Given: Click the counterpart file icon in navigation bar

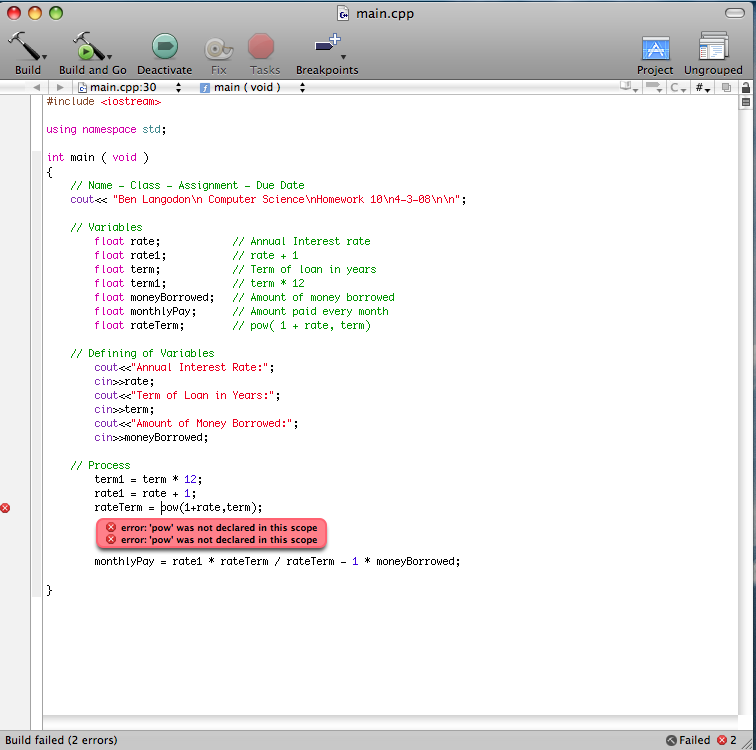Looking at the screenshot, I should pos(727,88).
